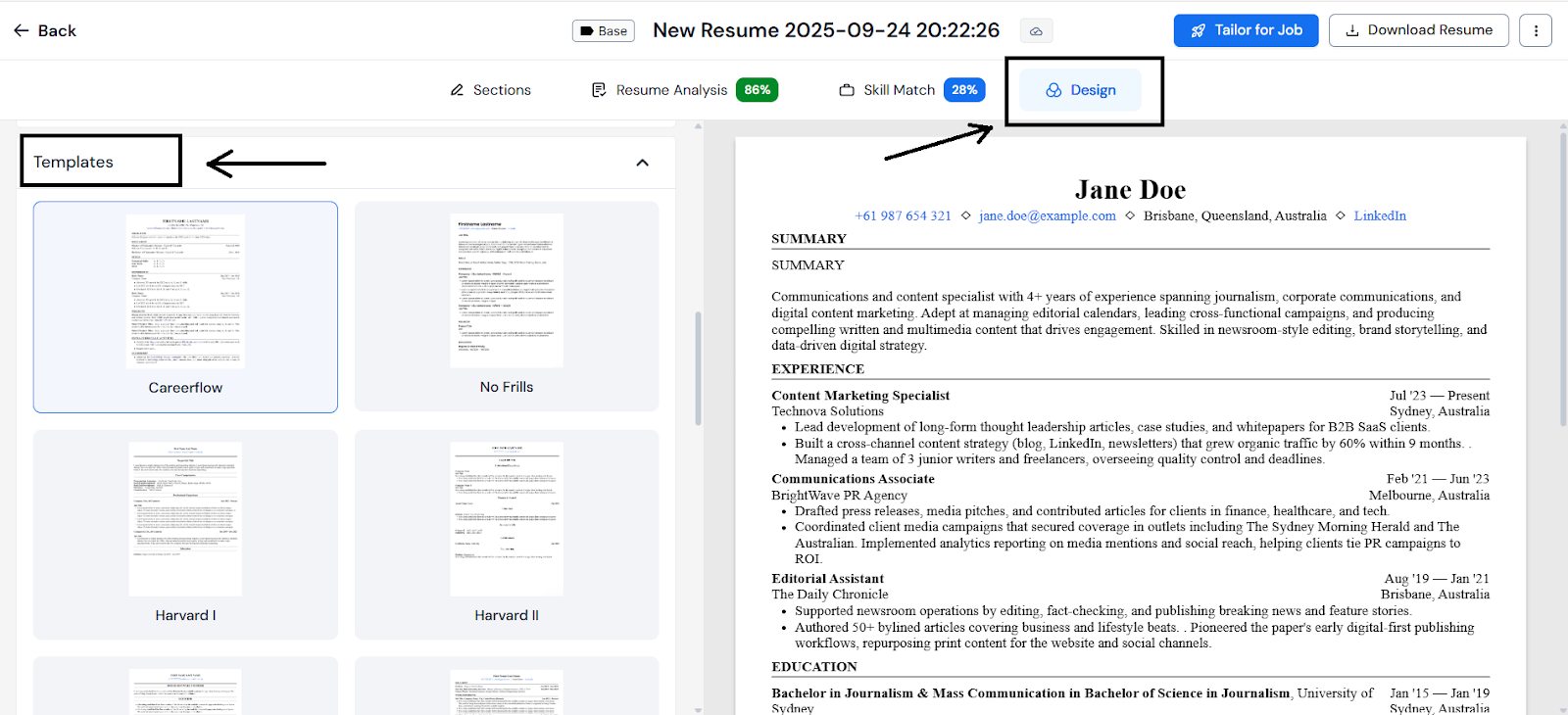Select the Careerflow template thumbnail
Screen dimensions: 1568x715
[185, 307]
